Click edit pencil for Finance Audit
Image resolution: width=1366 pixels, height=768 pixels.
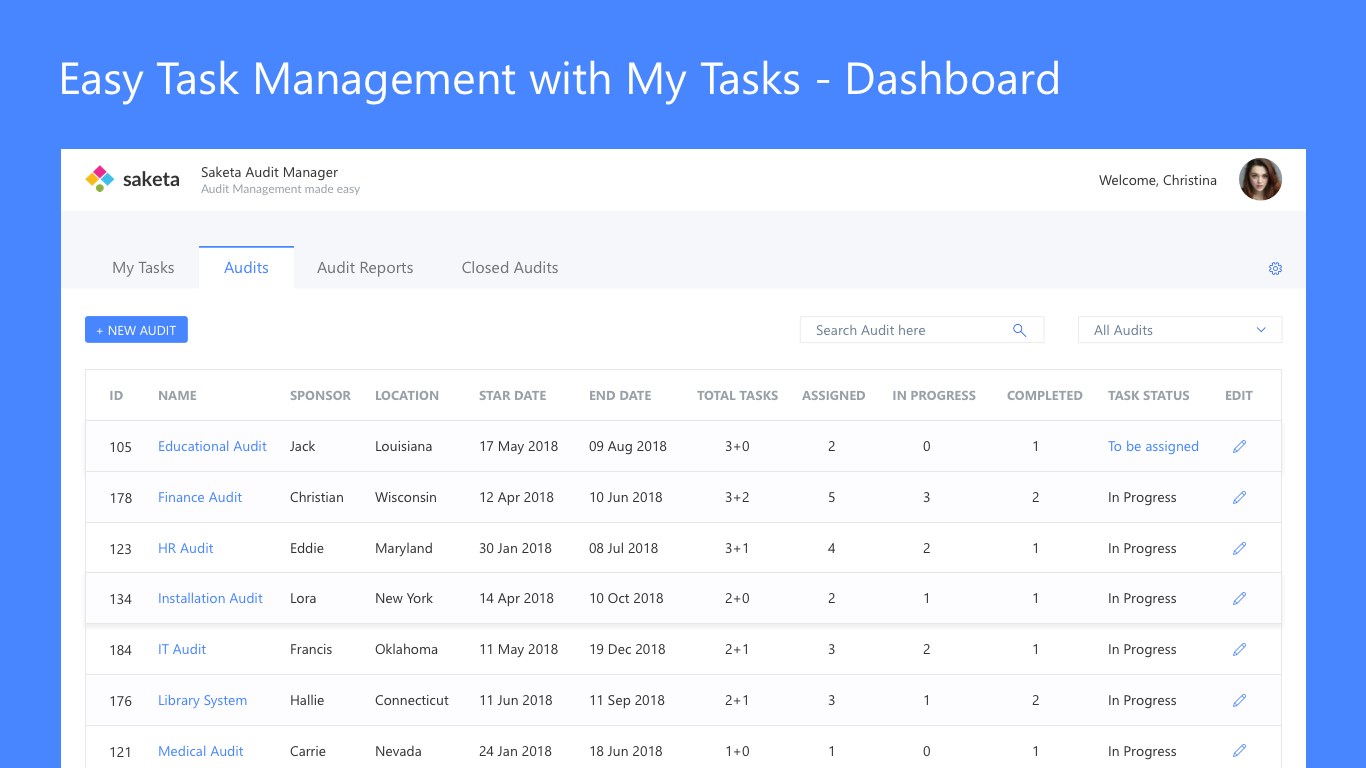point(1239,497)
